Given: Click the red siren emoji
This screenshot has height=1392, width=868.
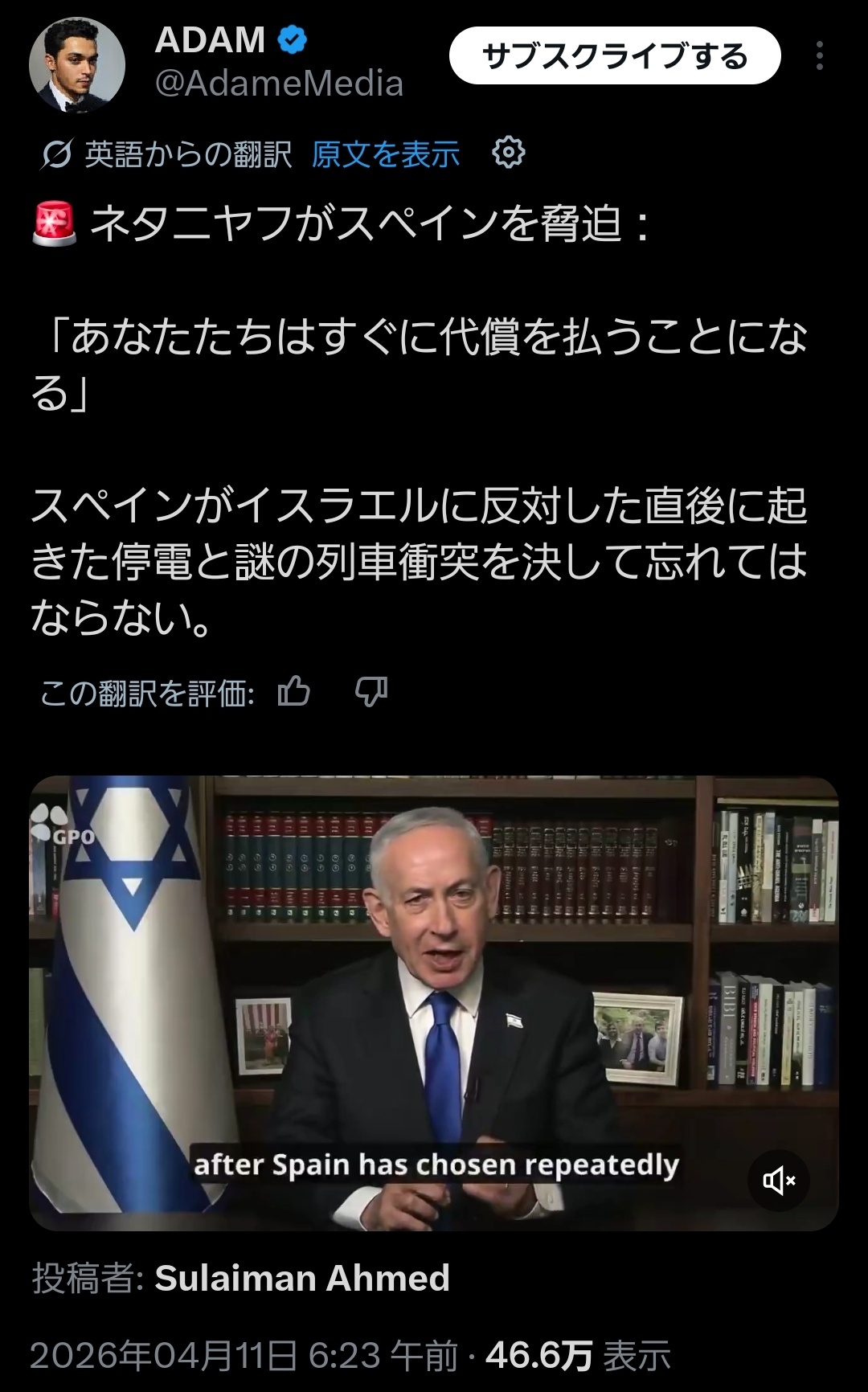Looking at the screenshot, I should (x=54, y=223).
